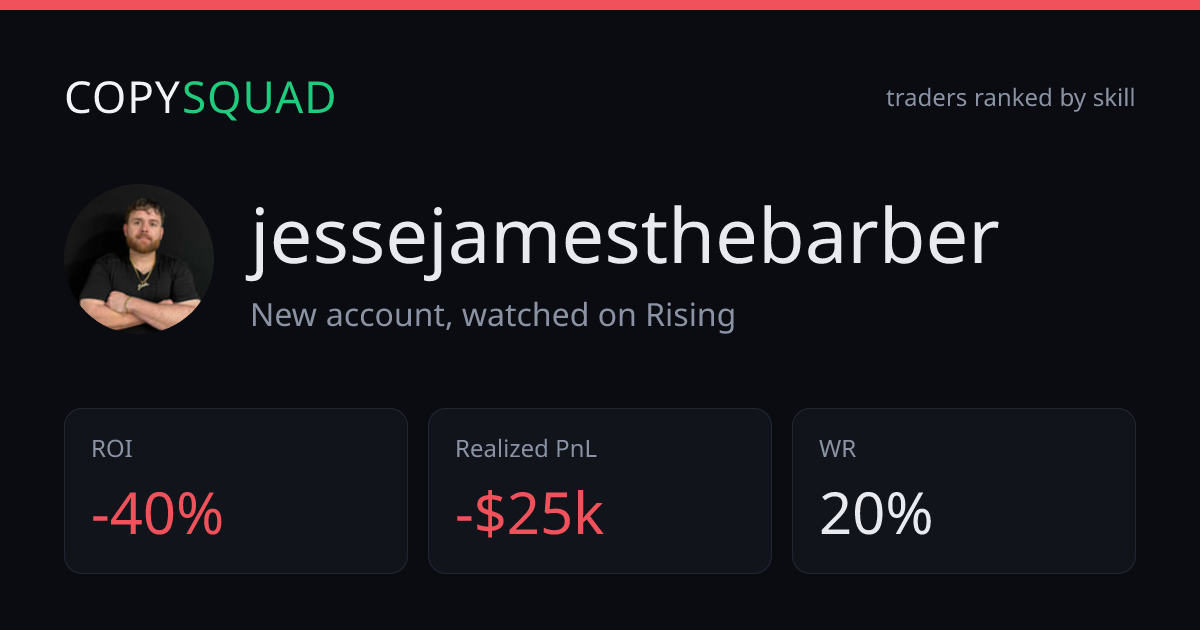Open the Realized PnL stat card
The image size is (1200, 630).
600,491
